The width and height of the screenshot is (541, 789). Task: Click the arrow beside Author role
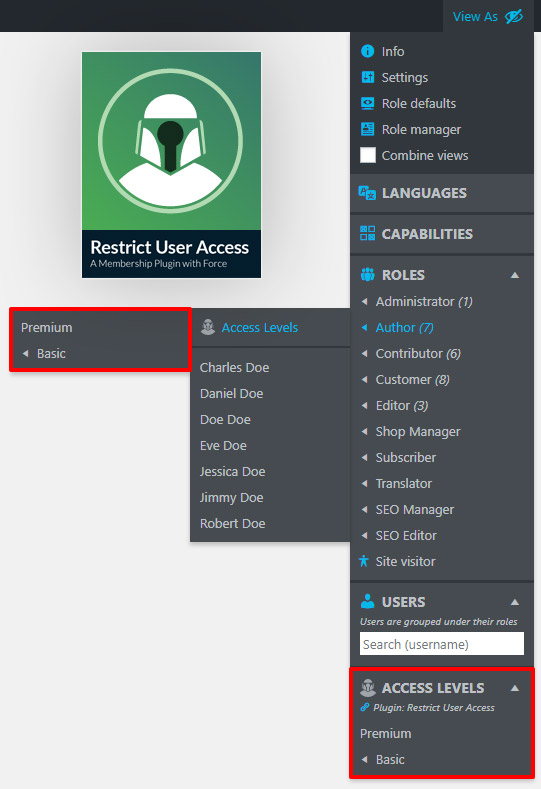click(x=364, y=327)
